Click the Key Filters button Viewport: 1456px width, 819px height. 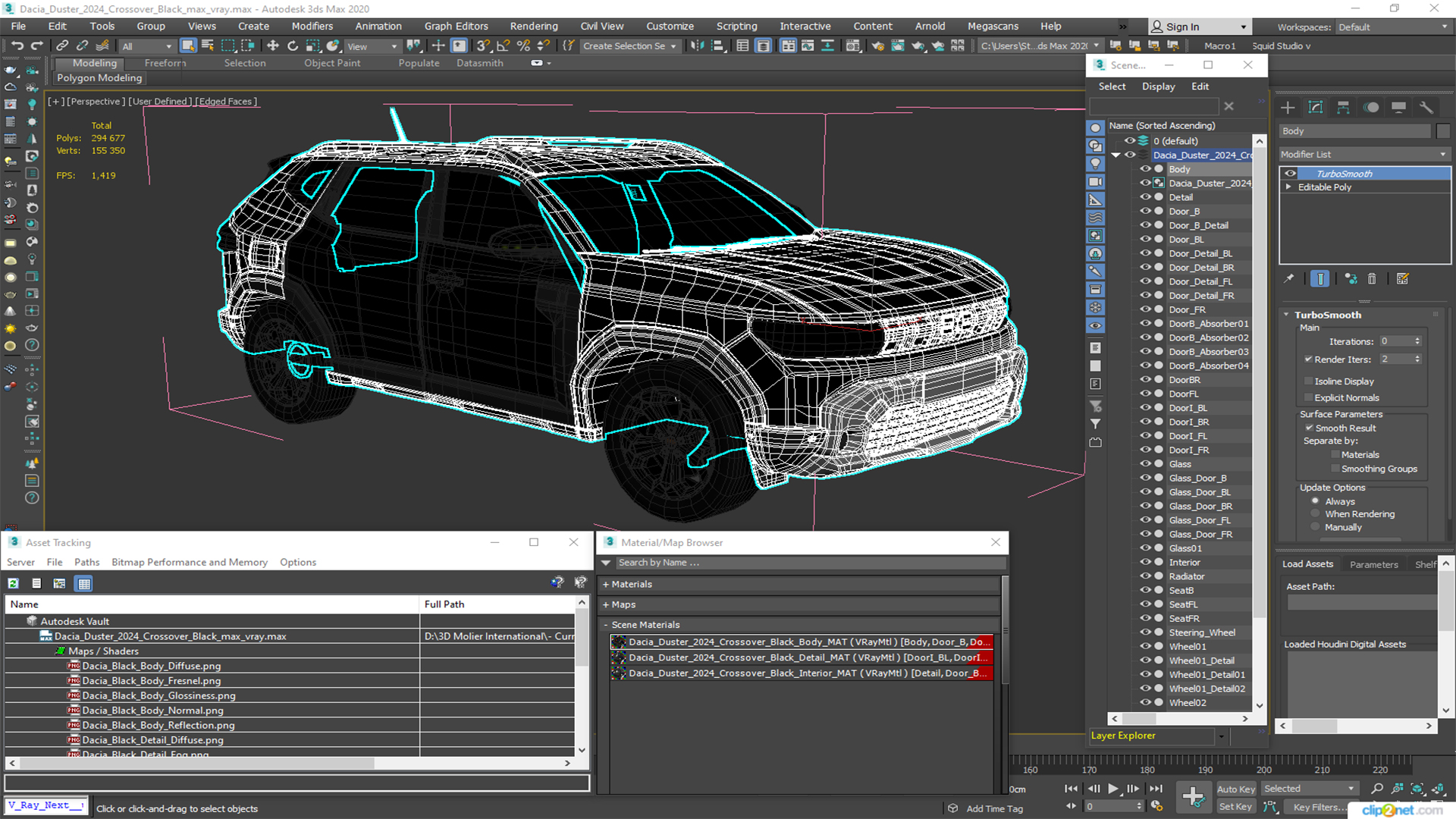[x=1317, y=807]
